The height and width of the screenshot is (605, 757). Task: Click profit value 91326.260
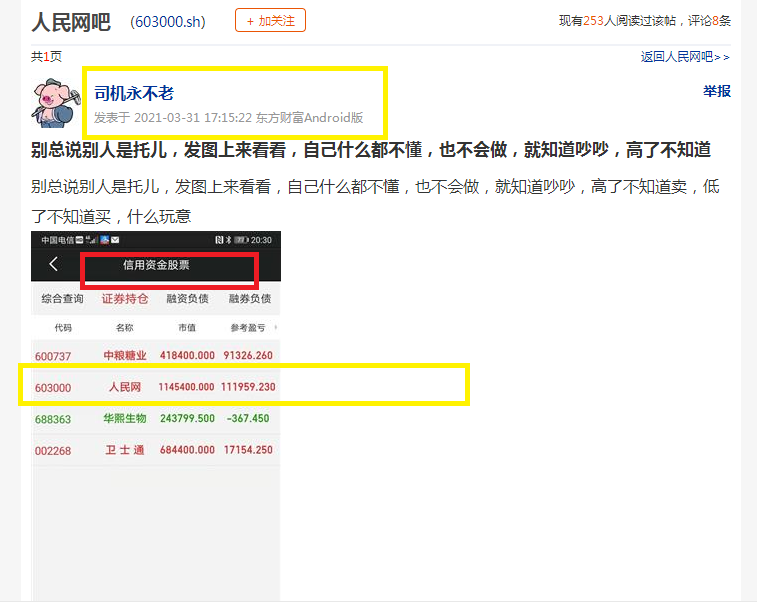point(248,356)
